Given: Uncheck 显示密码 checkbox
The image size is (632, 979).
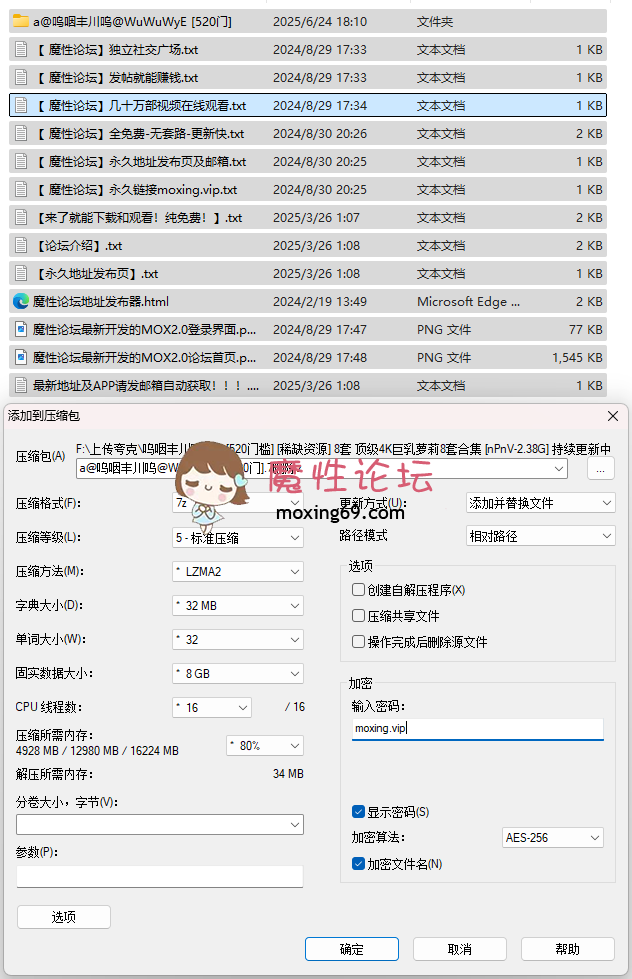Looking at the screenshot, I should pos(358,812).
